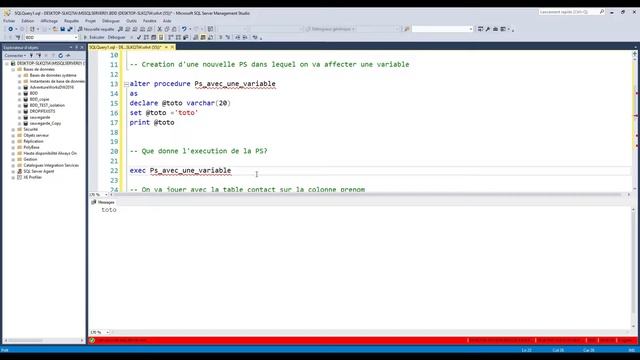The width and height of the screenshot is (640, 360).
Task: Select the Catalogues Integration Services node
Action: click(51, 165)
